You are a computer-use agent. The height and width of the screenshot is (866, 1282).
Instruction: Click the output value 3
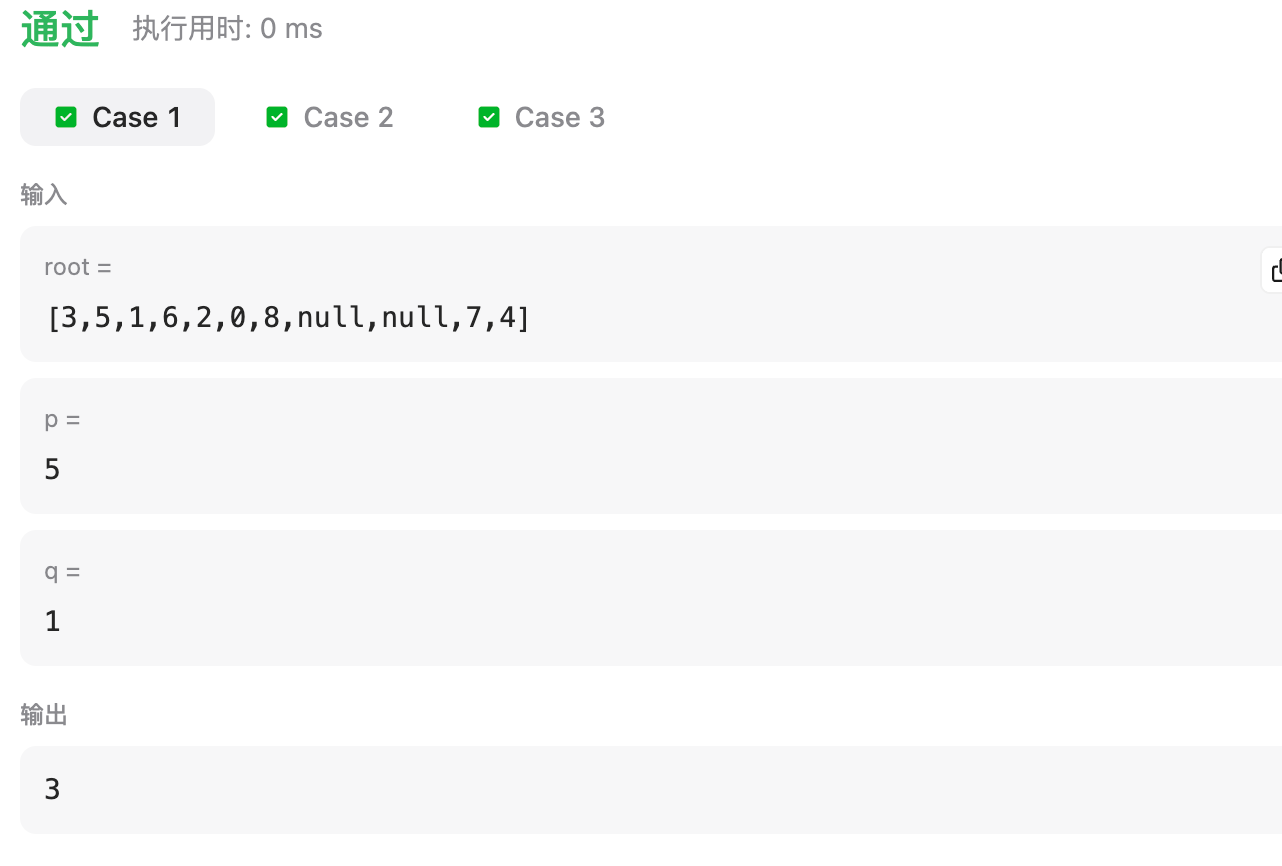(53, 790)
